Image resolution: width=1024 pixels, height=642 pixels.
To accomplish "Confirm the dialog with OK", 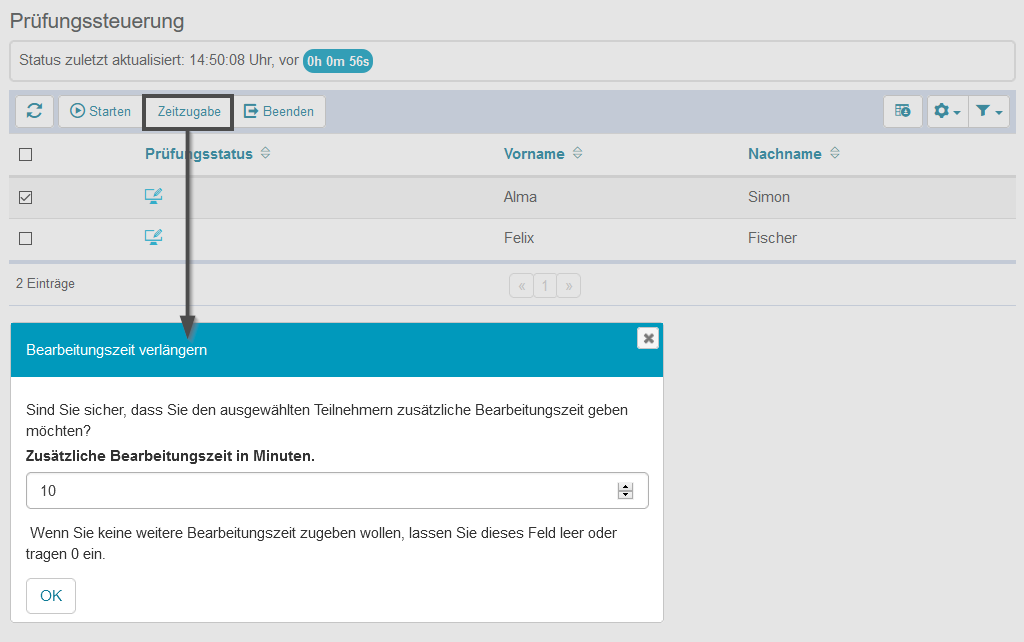I will pyautogui.click(x=50, y=595).
